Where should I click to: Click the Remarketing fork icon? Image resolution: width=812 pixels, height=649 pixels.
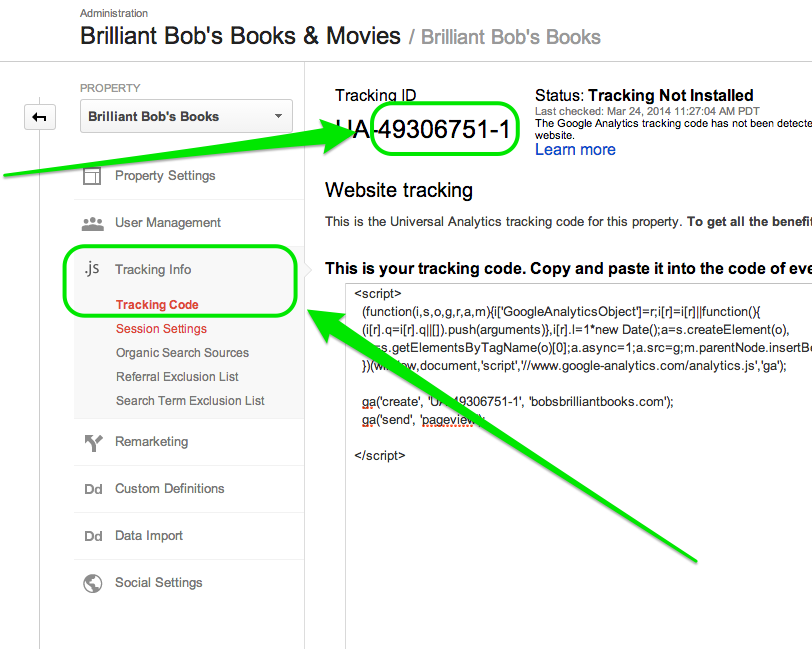[93, 443]
